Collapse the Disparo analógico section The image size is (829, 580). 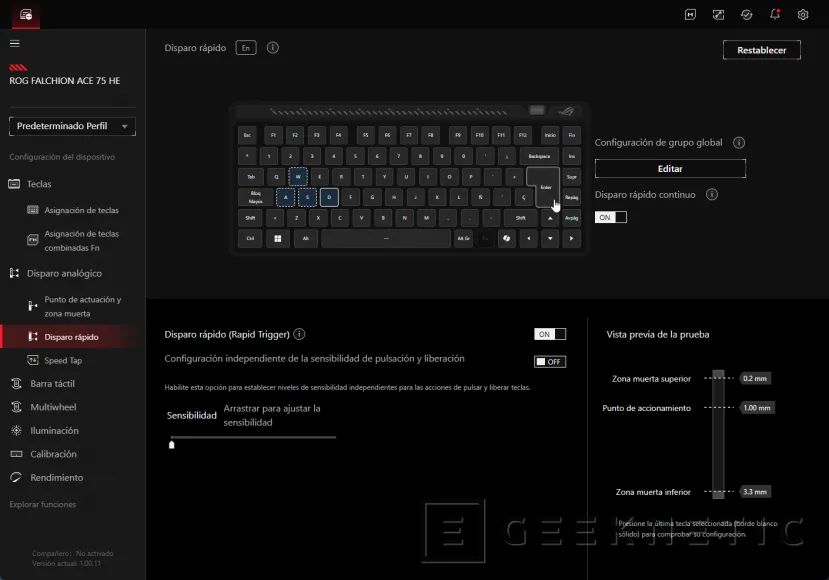(x=64, y=273)
